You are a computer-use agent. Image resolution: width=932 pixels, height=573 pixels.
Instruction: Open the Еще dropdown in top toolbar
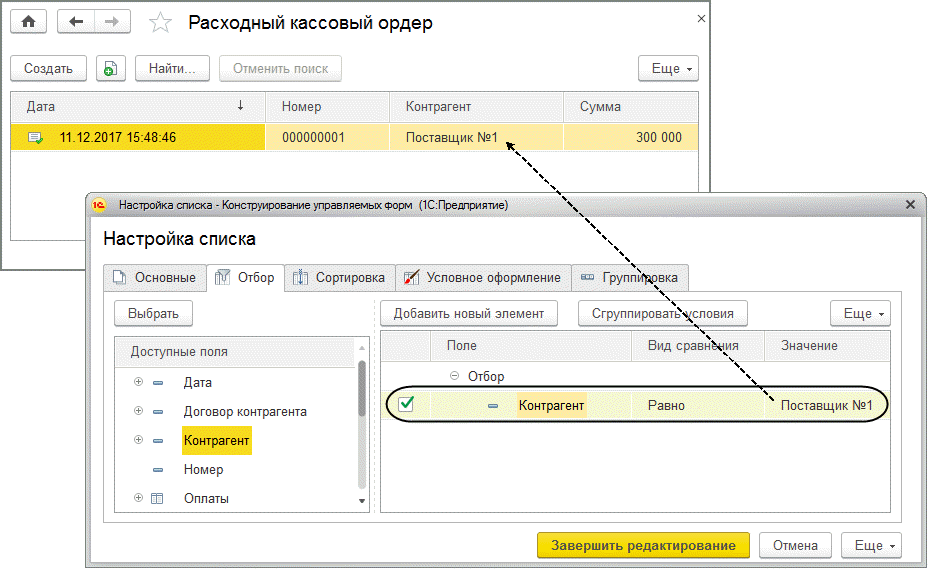pos(668,68)
